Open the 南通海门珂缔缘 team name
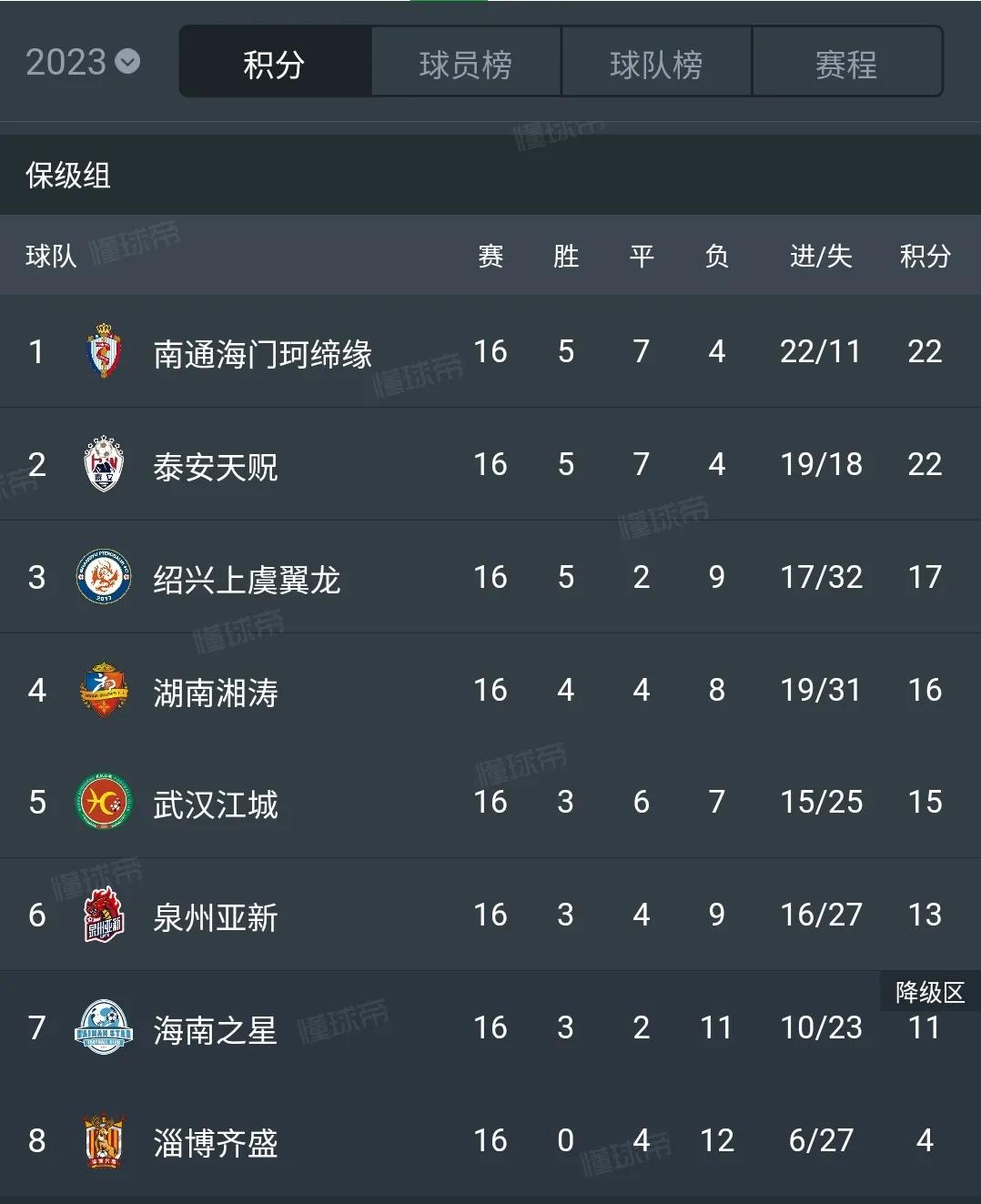Viewport: 981px width, 1204px height. pyautogui.click(x=263, y=353)
